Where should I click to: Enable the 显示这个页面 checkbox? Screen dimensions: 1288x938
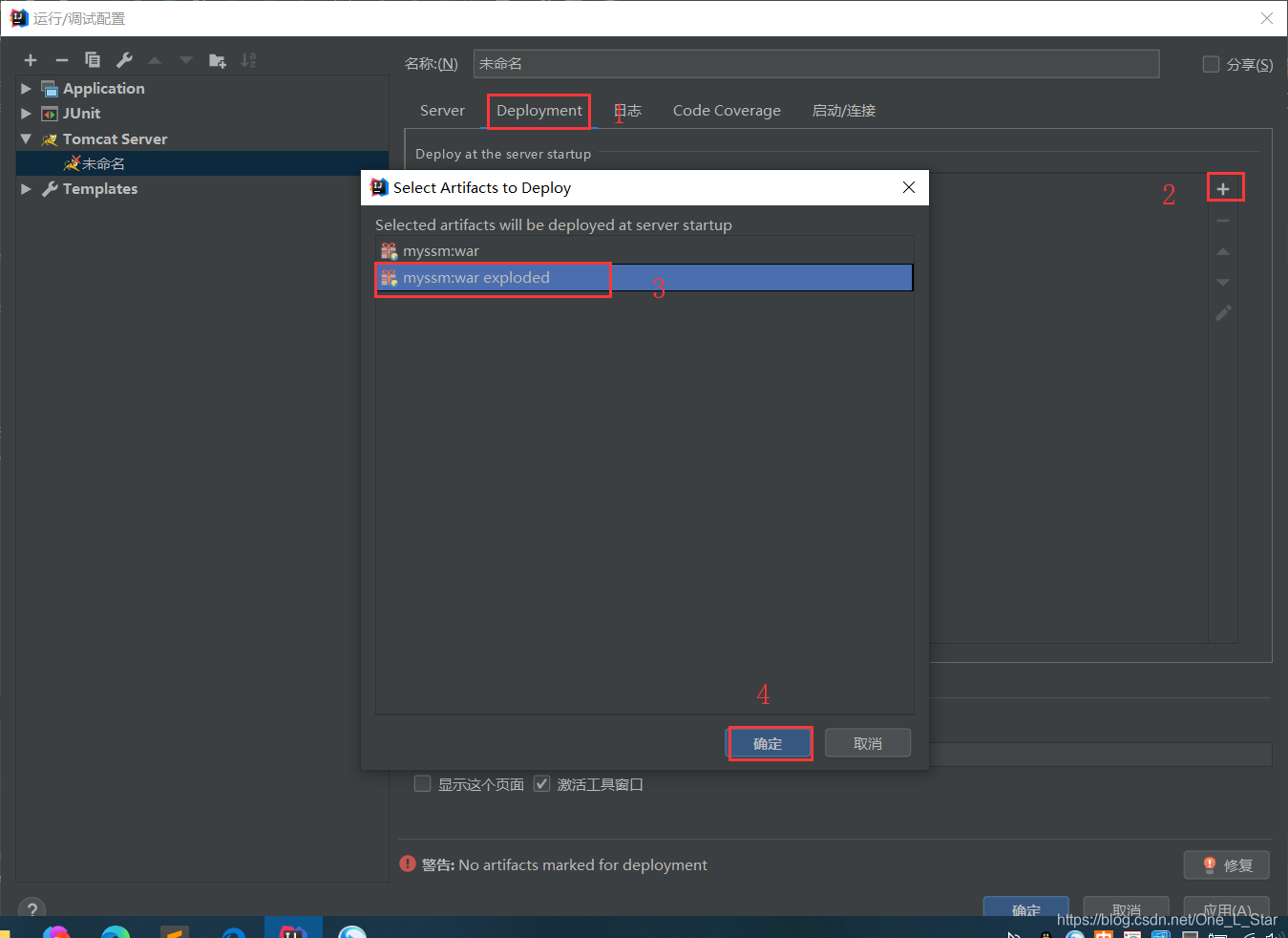point(422,783)
